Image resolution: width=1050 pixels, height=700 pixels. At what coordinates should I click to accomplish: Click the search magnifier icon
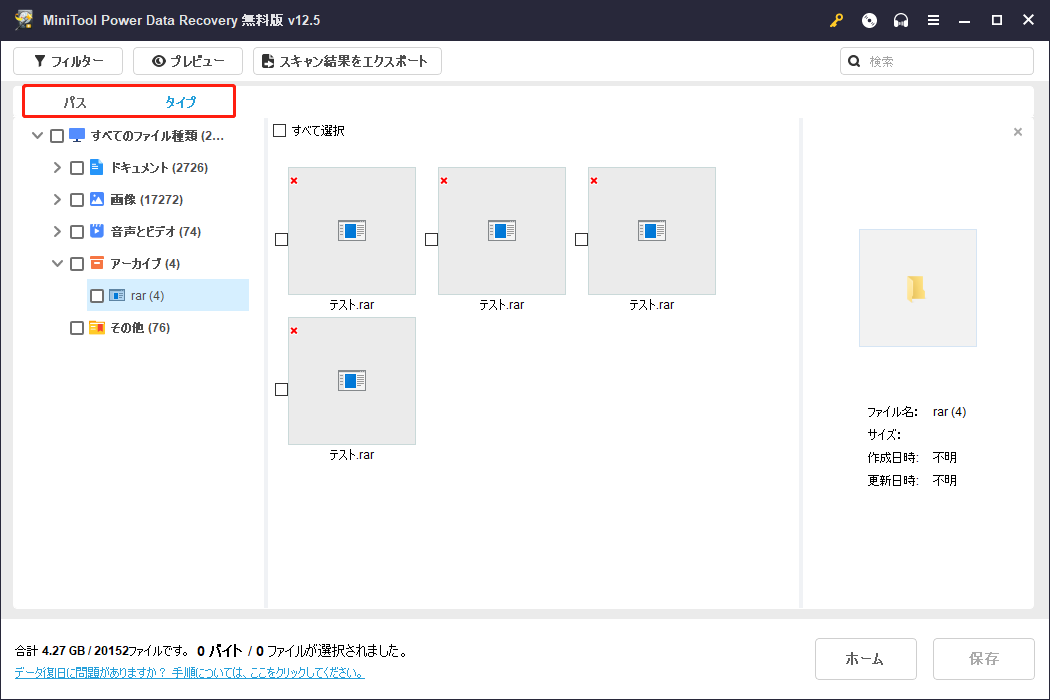pyautogui.click(x=854, y=61)
